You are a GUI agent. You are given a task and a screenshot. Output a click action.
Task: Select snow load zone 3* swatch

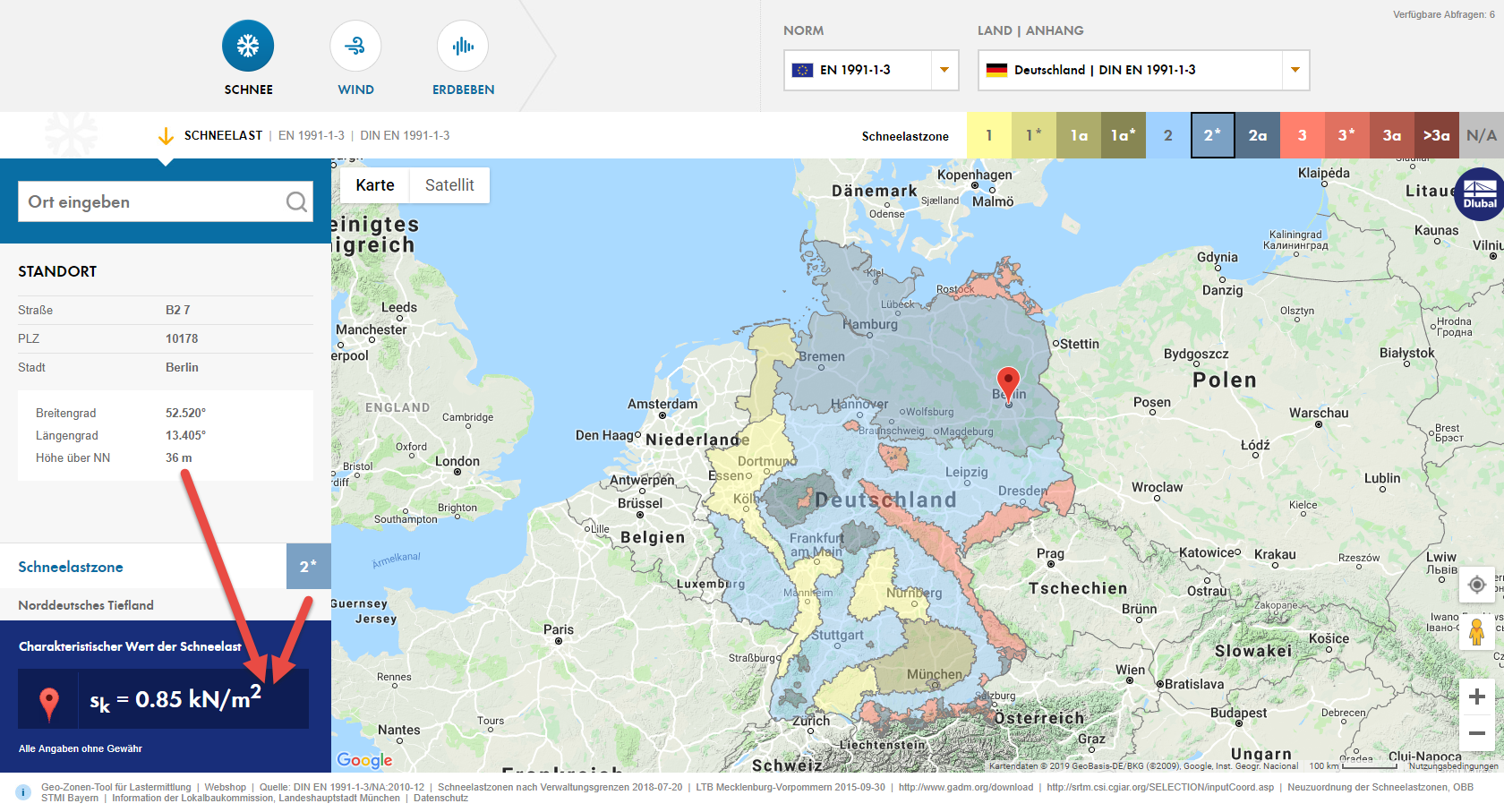tap(1347, 135)
